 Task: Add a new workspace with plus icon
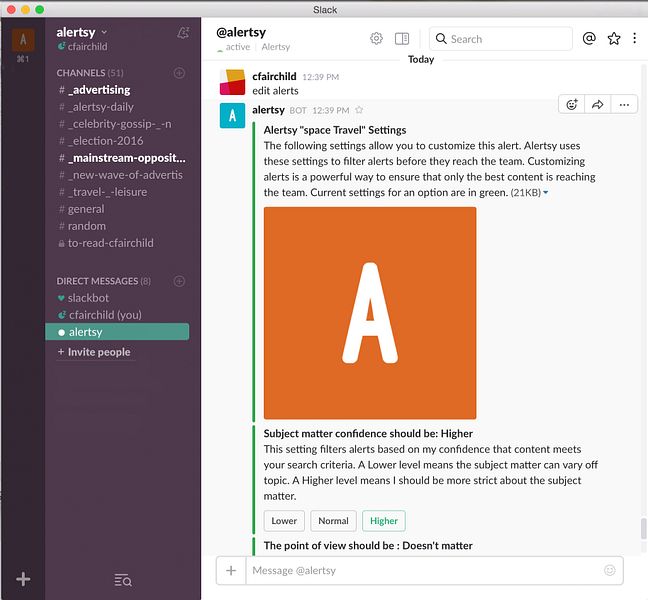23,579
